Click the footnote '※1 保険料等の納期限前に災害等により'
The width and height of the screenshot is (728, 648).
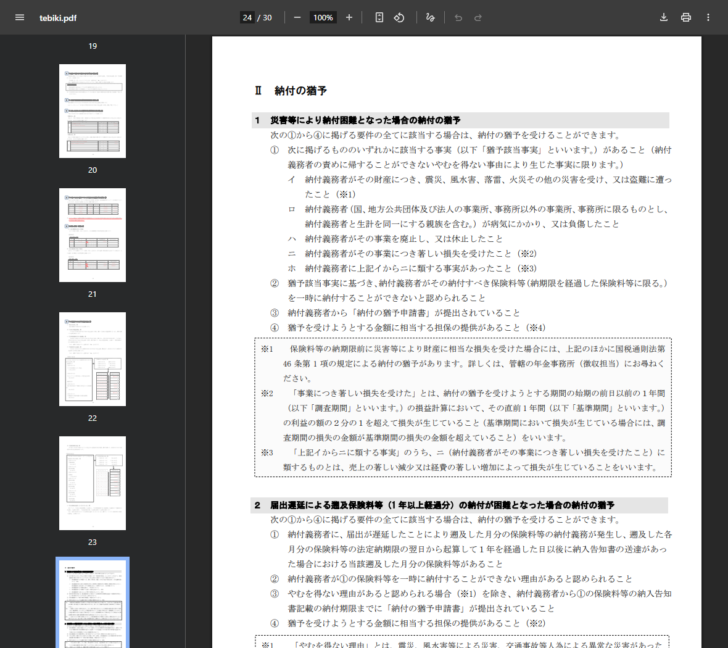(x=463, y=363)
